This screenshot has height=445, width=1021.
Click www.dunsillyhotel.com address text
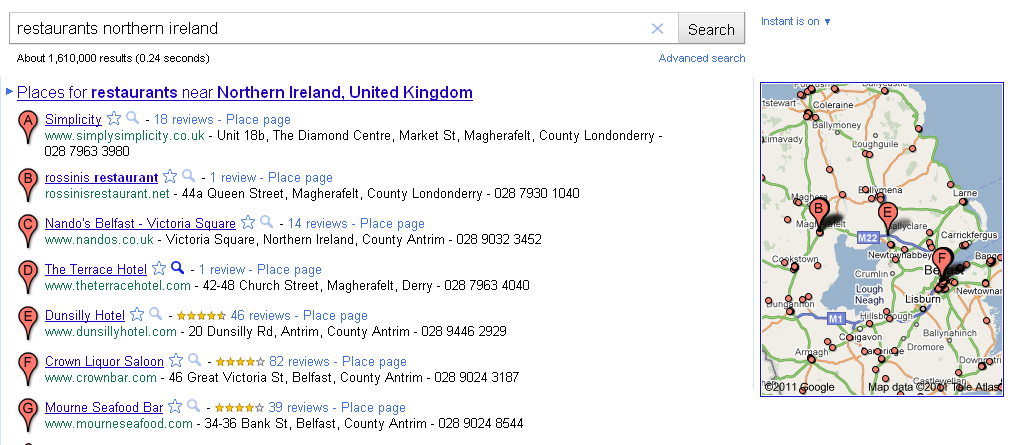[x=110, y=331]
